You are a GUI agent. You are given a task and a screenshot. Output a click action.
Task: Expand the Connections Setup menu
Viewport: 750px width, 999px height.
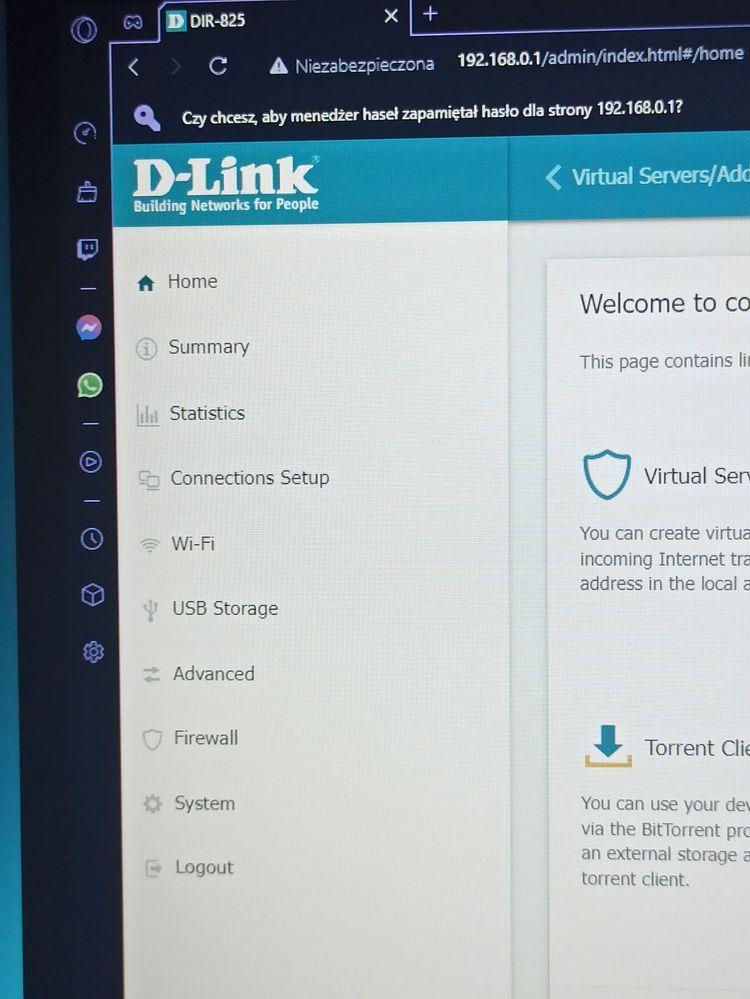(x=249, y=478)
